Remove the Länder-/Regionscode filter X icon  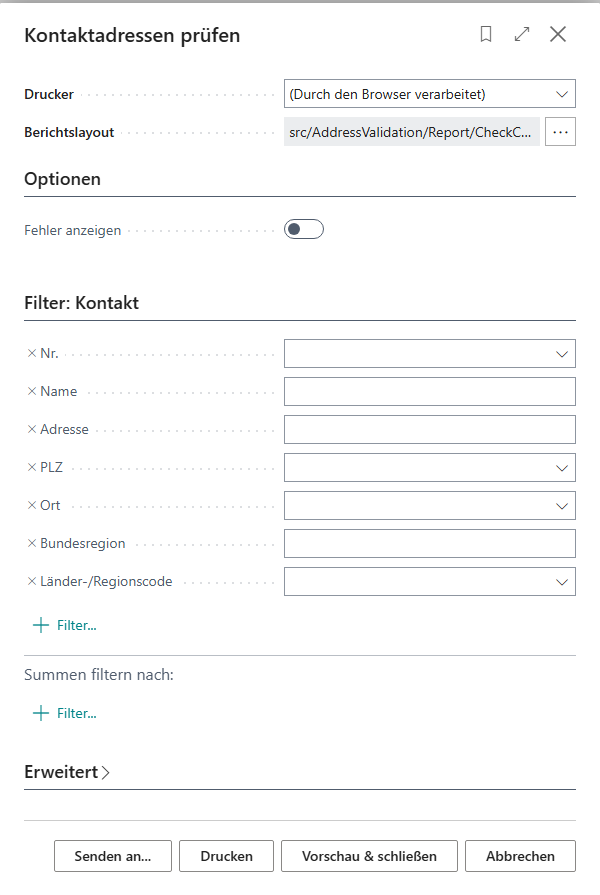tap(32, 582)
